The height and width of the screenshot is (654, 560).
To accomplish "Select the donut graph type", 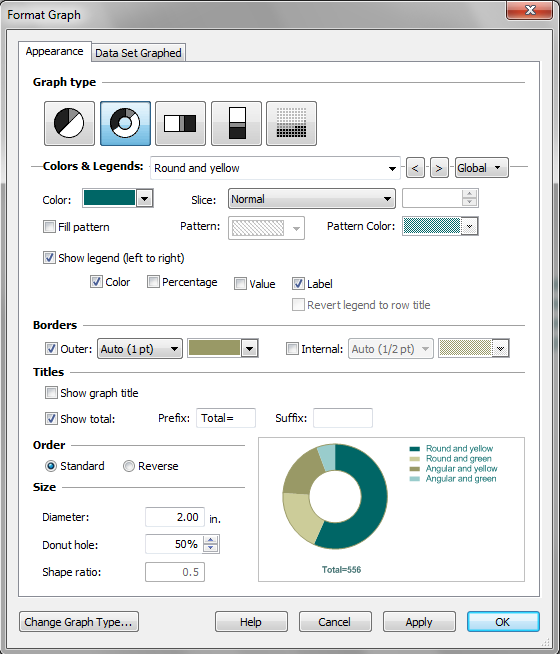I will click(125, 123).
